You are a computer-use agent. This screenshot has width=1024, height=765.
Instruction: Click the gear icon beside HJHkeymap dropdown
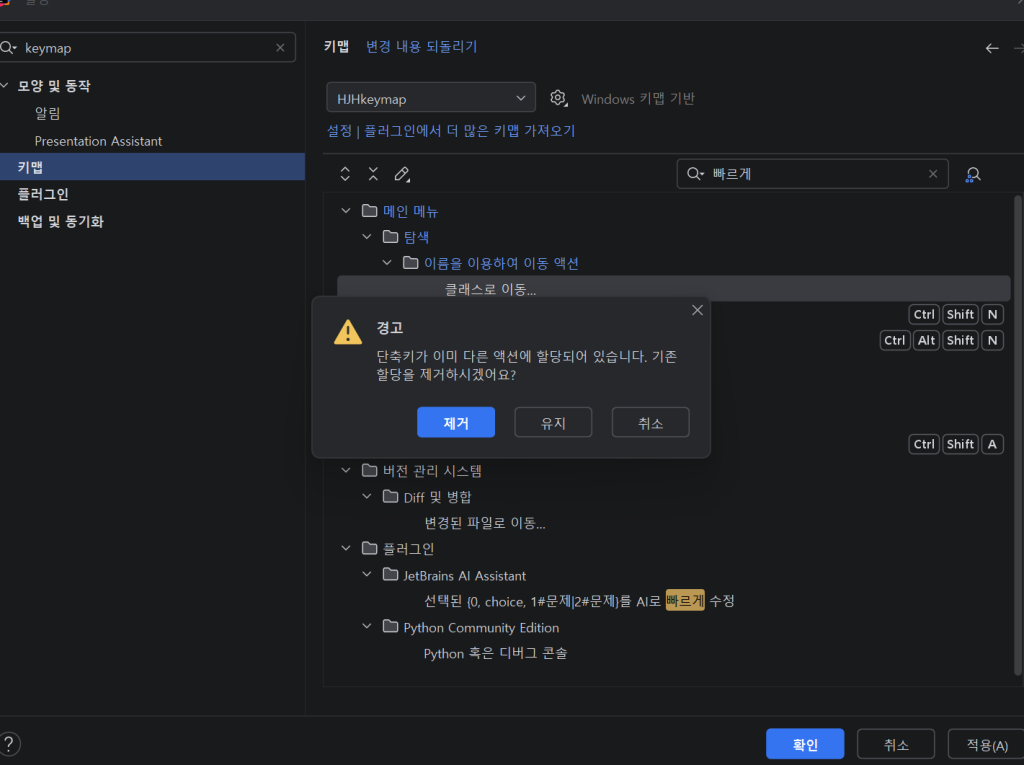click(559, 98)
